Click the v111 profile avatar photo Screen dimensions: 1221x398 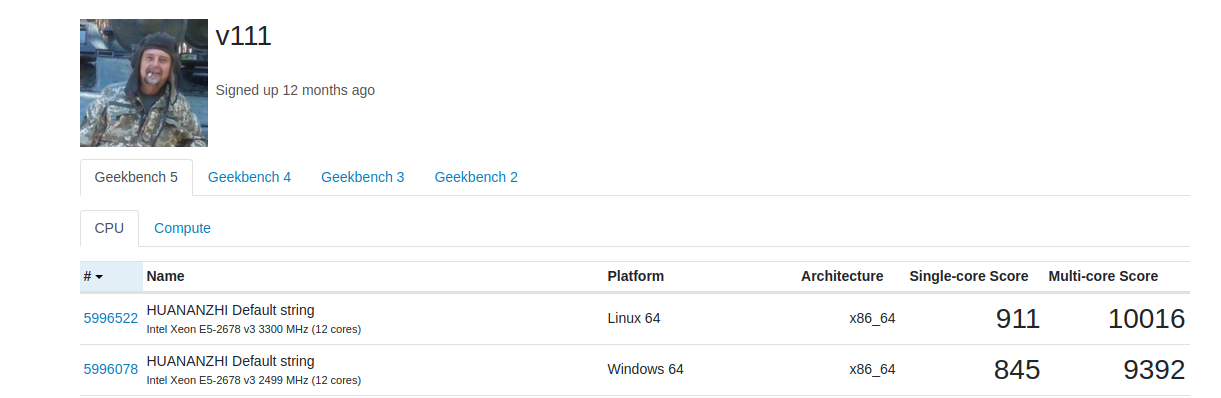pos(144,82)
